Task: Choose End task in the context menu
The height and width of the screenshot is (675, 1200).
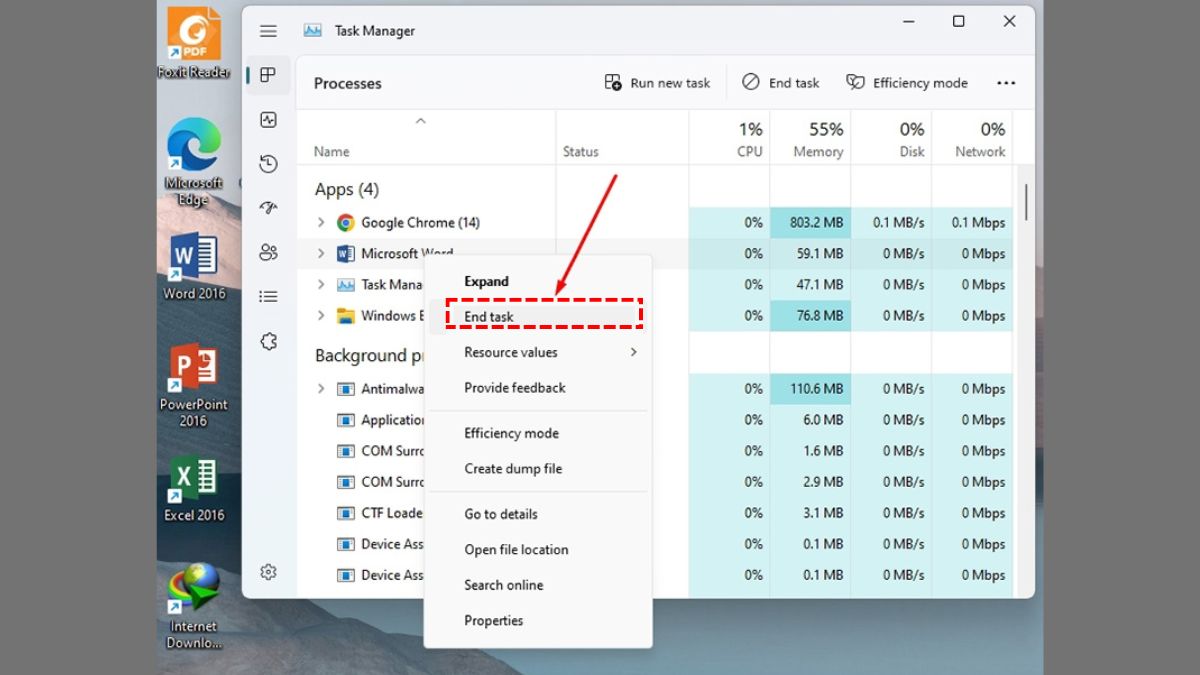Action: point(538,317)
